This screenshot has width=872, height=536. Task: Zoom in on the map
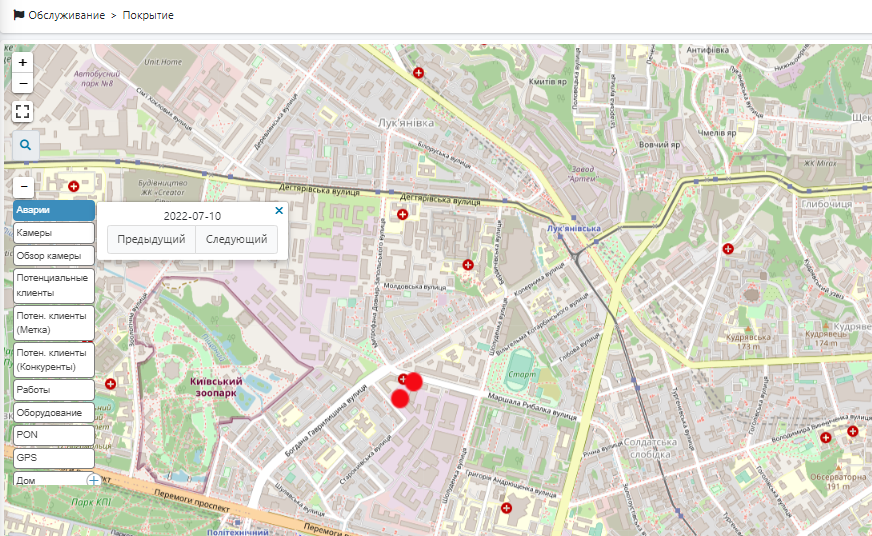(23, 62)
